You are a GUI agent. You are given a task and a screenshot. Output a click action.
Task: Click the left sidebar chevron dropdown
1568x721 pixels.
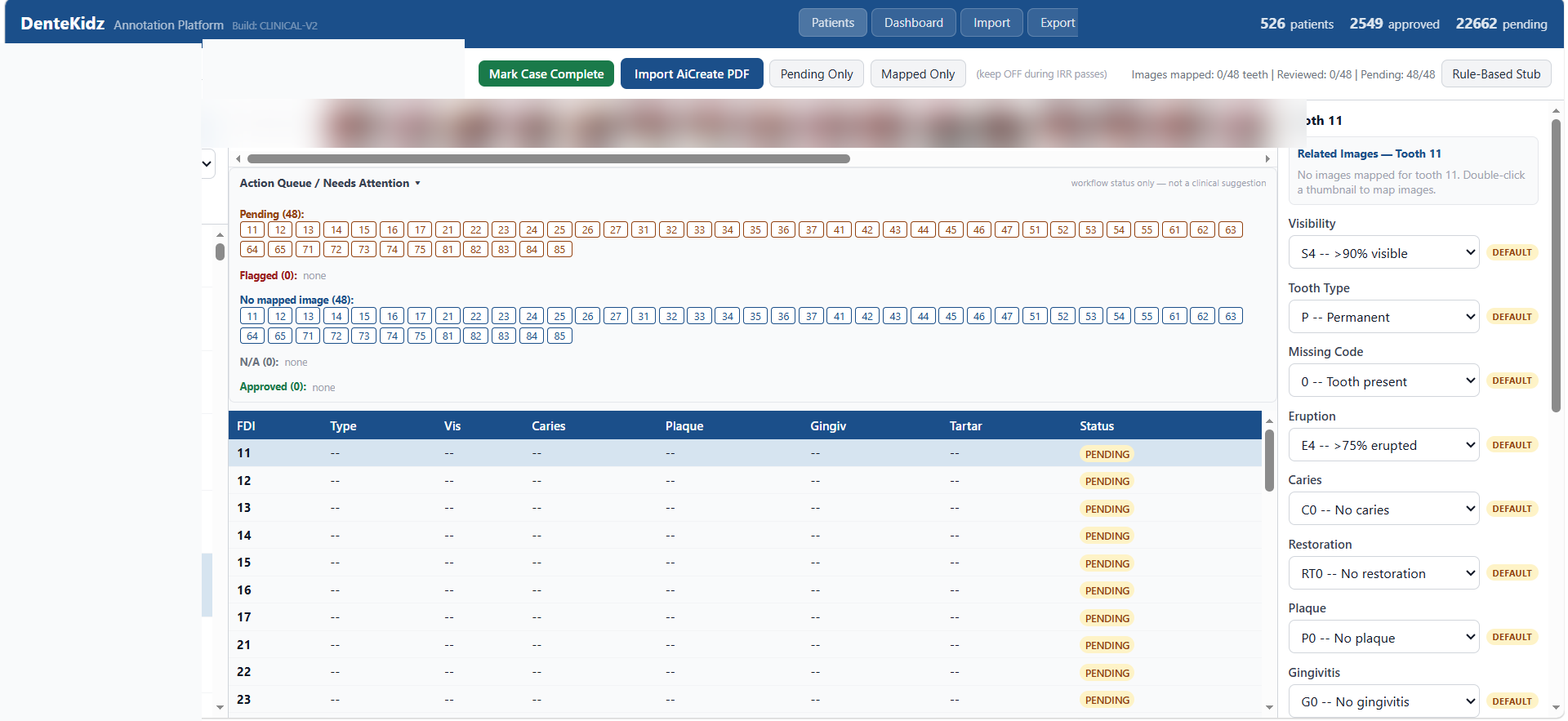click(x=207, y=163)
